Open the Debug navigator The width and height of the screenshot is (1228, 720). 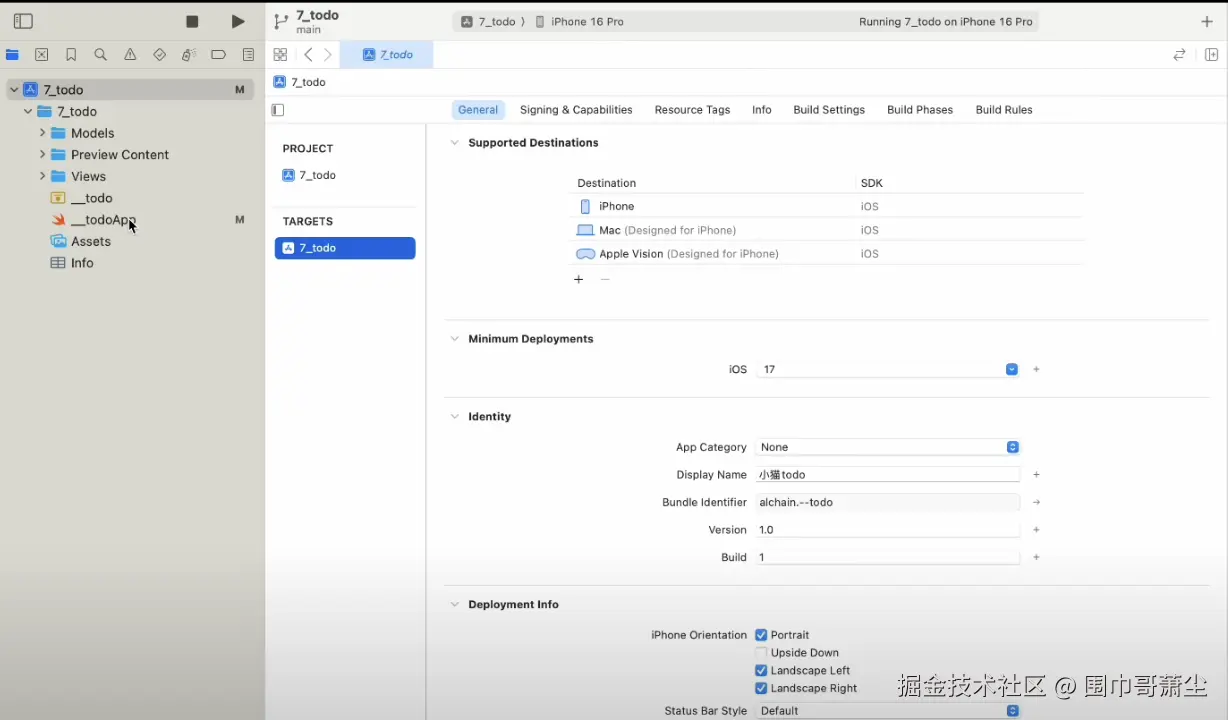[x=189, y=55]
